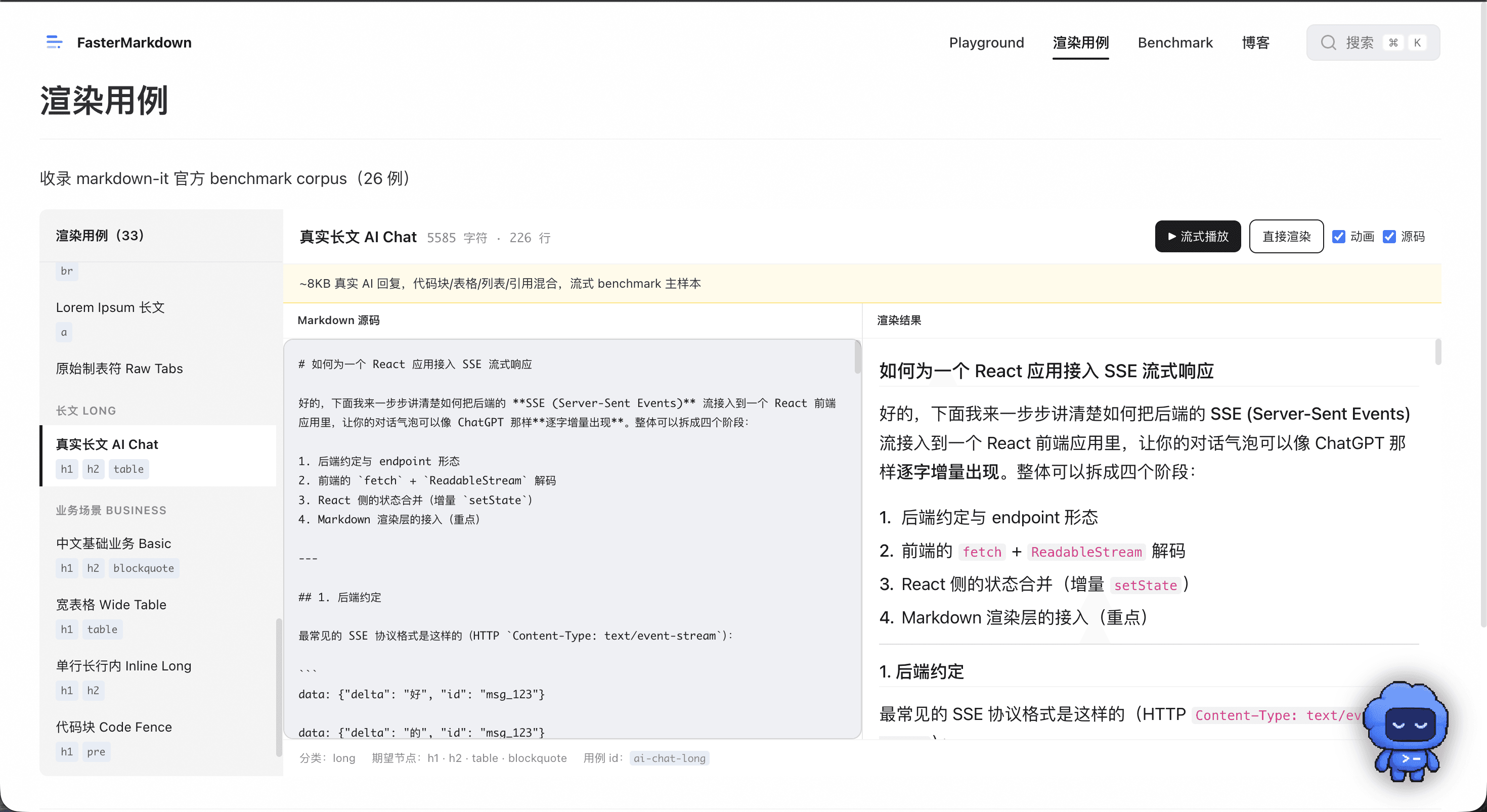Image resolution: width=1487 pixels, height=812 pixels.
Task: Start 流式播放 streaming playback
Action: (1198, 237)
